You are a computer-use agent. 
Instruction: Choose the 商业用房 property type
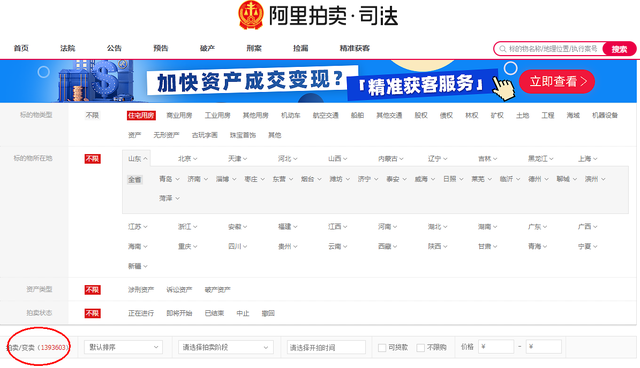179,115
